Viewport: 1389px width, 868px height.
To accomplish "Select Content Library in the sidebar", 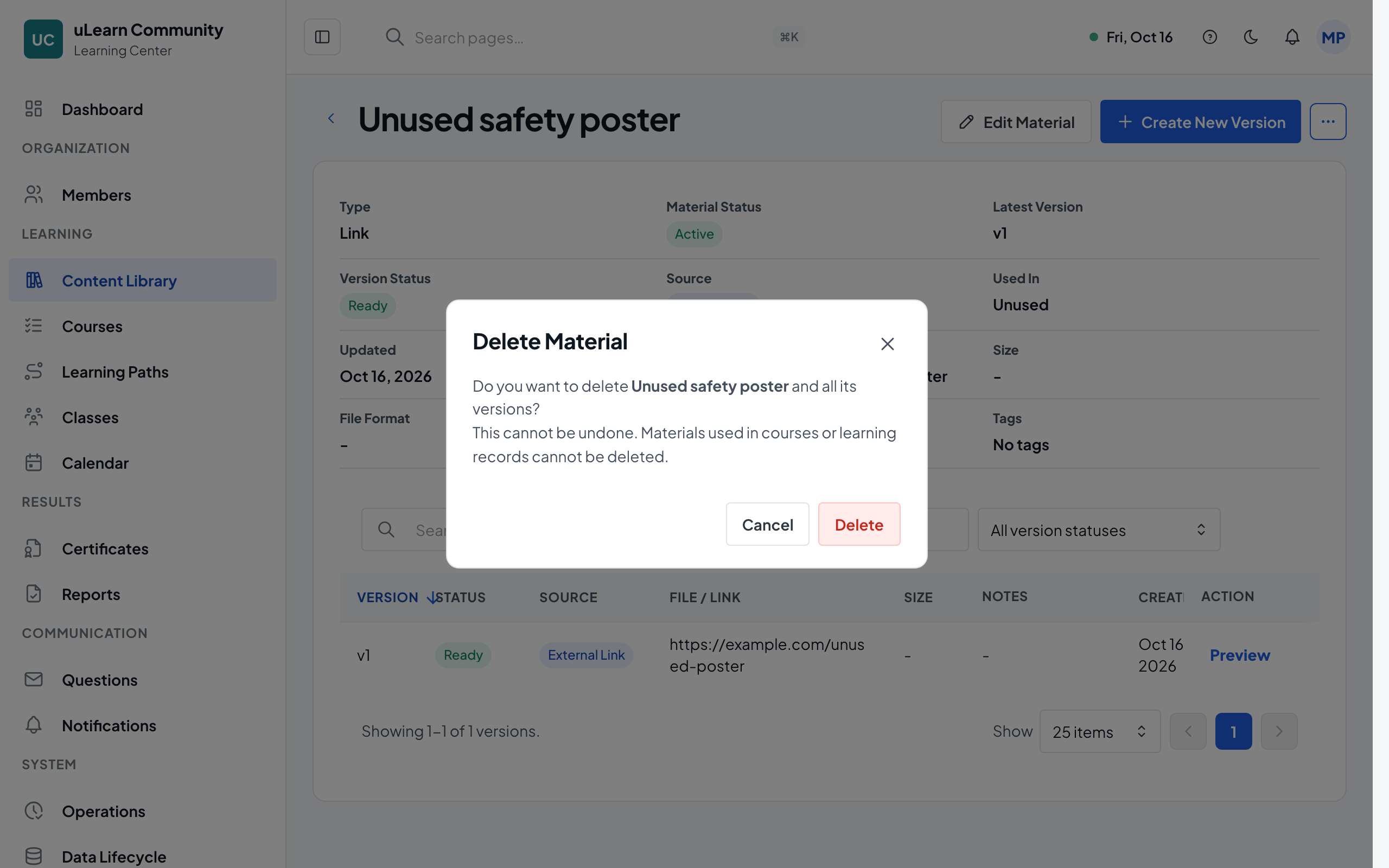I will pos(142,280).
